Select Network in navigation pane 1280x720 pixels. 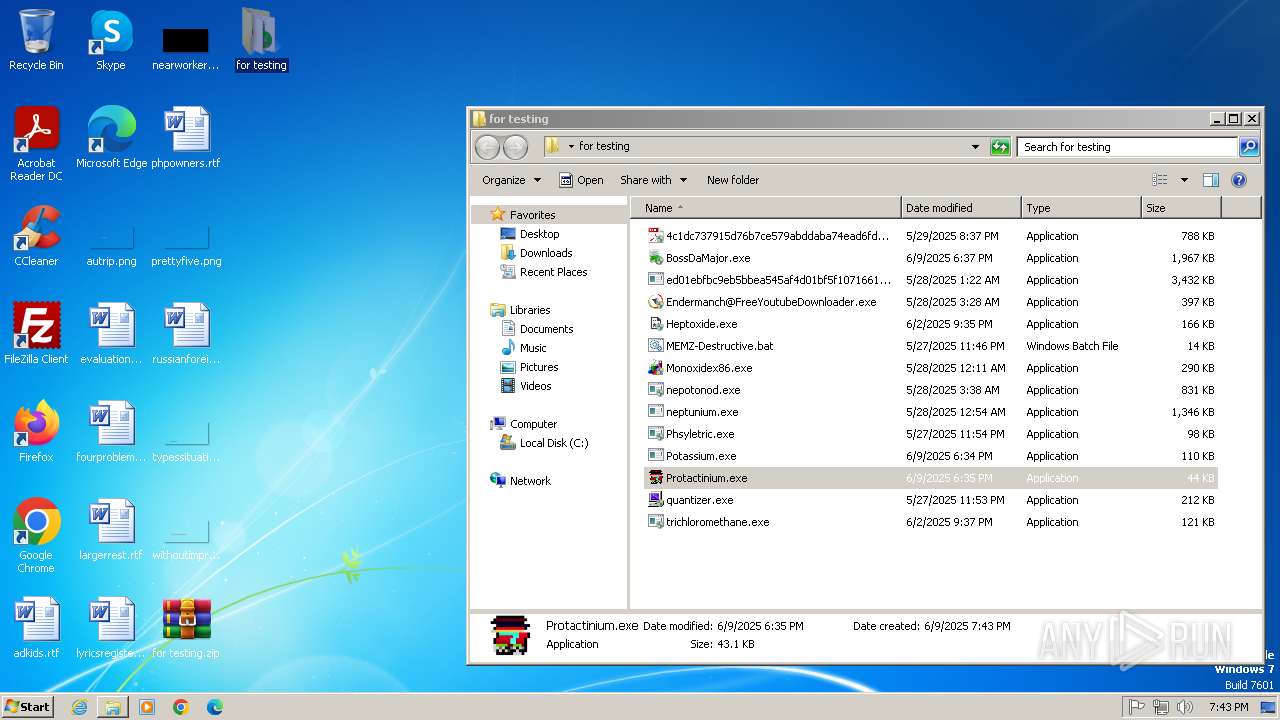530,481
